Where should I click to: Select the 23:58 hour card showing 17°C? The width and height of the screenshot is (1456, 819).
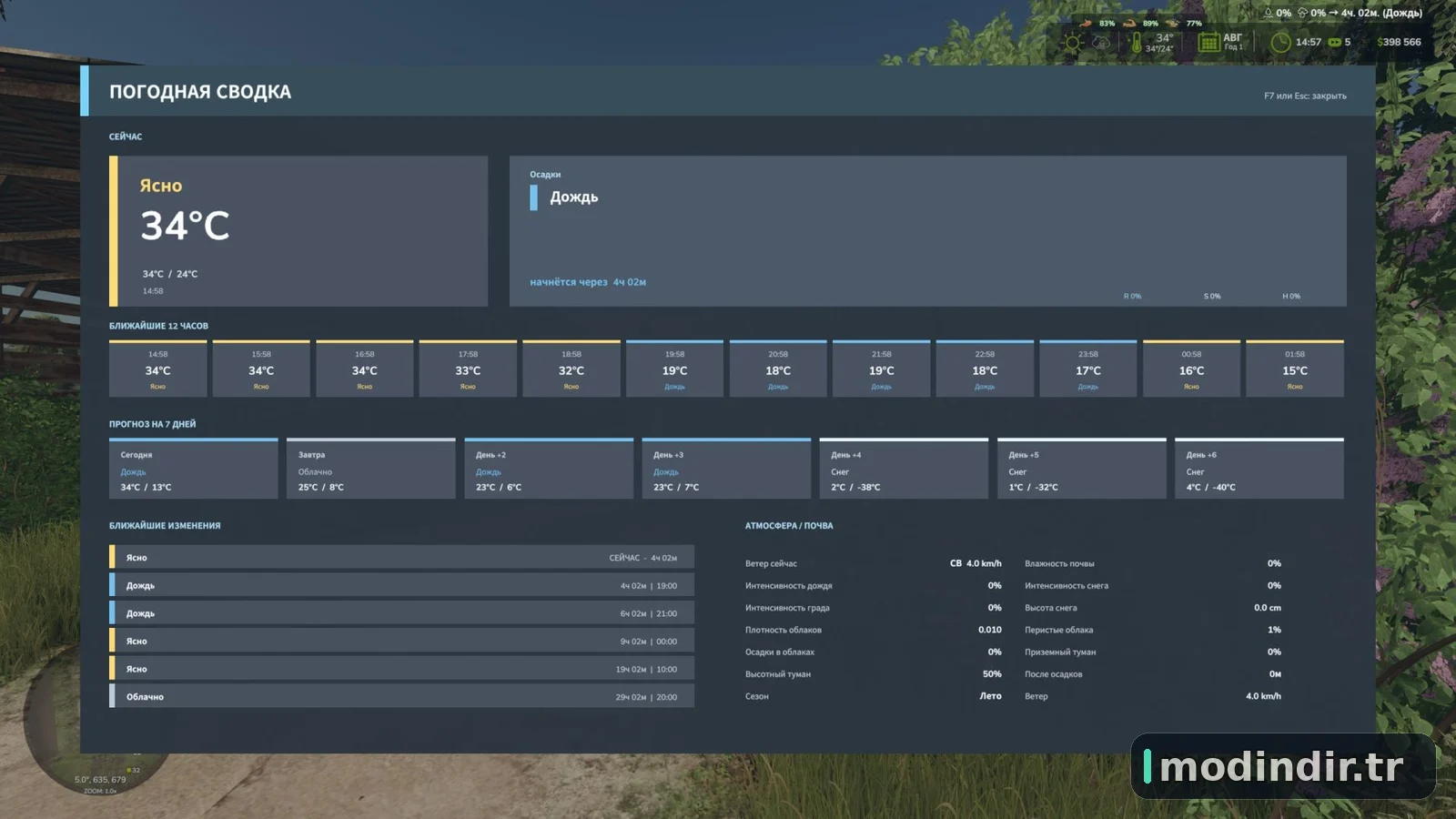1088,369
